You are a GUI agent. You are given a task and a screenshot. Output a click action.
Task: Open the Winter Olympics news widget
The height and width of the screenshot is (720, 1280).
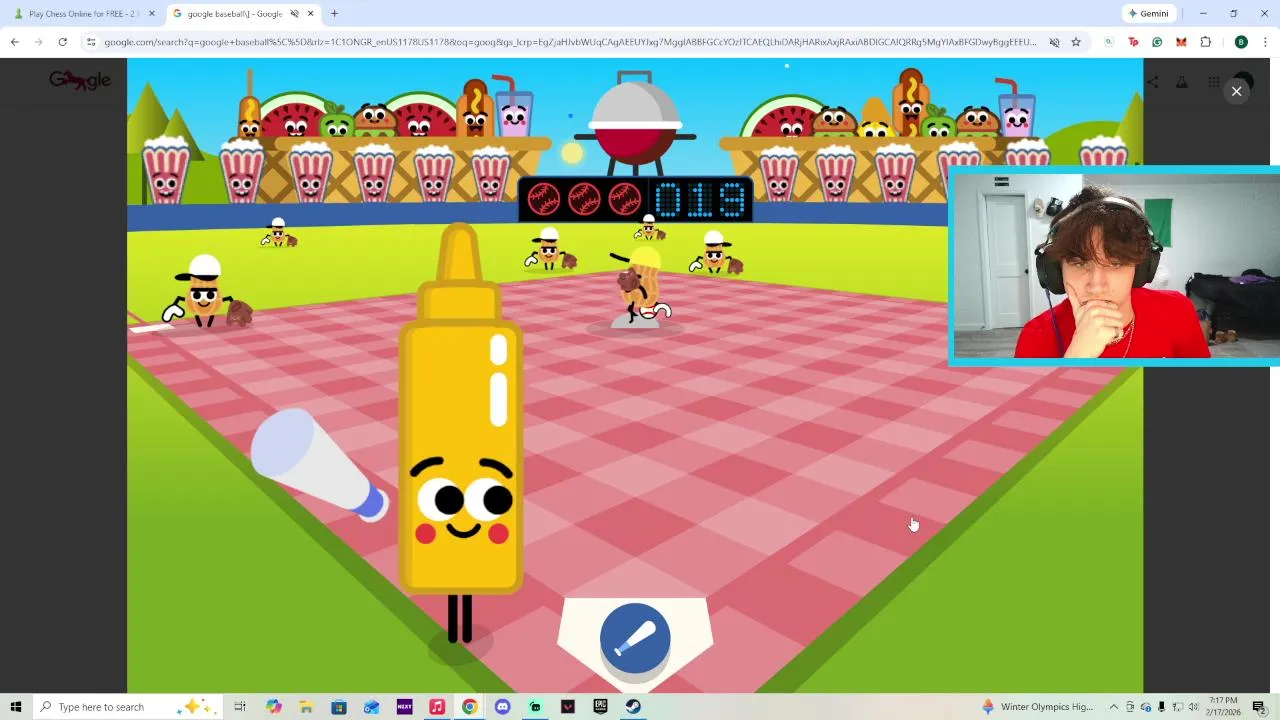(1037, 707)
